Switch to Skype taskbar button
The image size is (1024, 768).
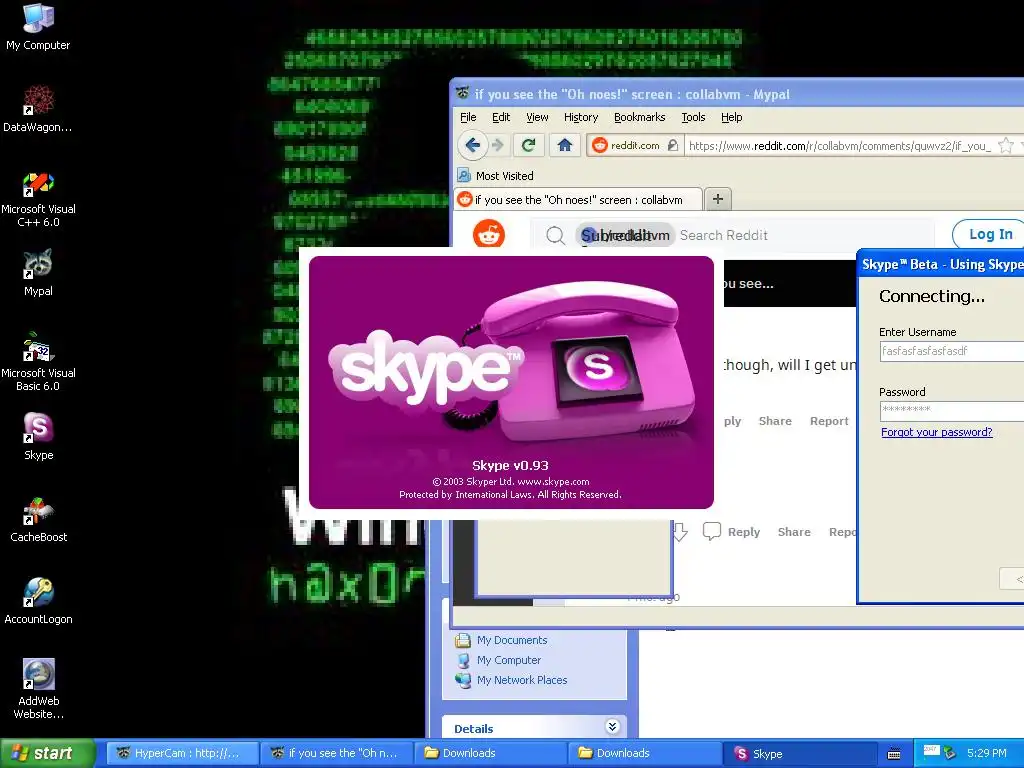[799, 753]
